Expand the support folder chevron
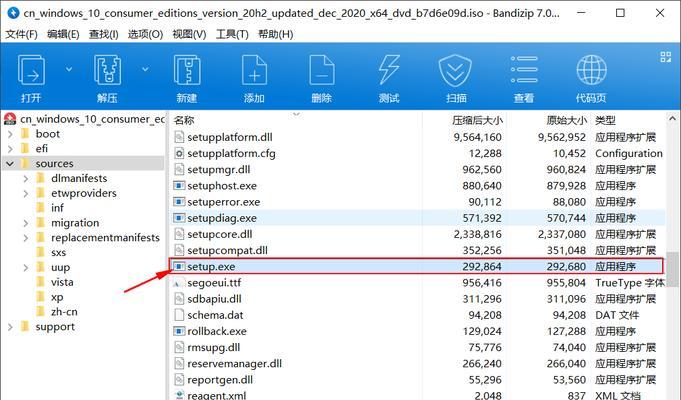This screenshot has width=681, height=400. coord(10,327)
